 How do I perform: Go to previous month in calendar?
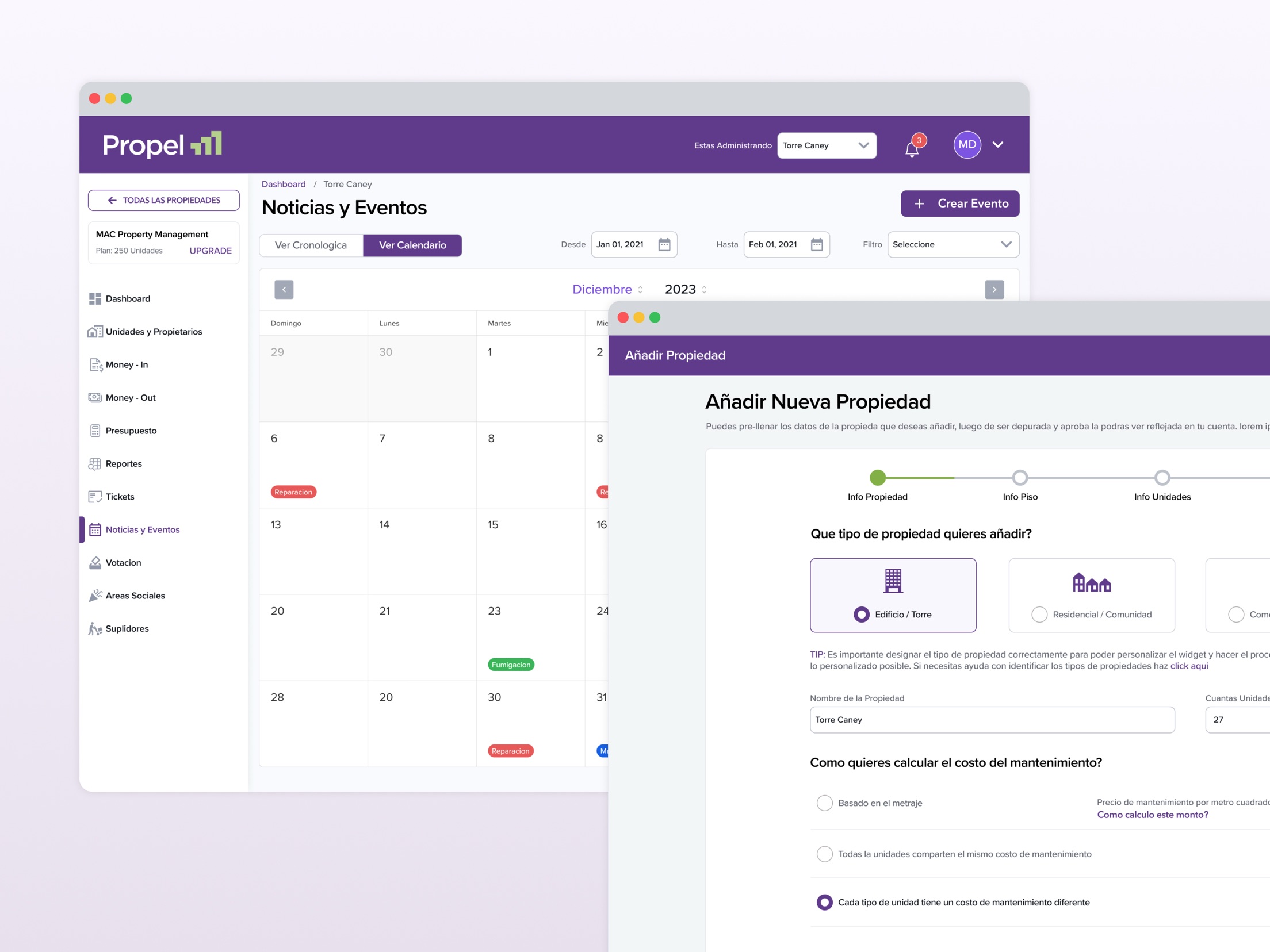[284, 289]
